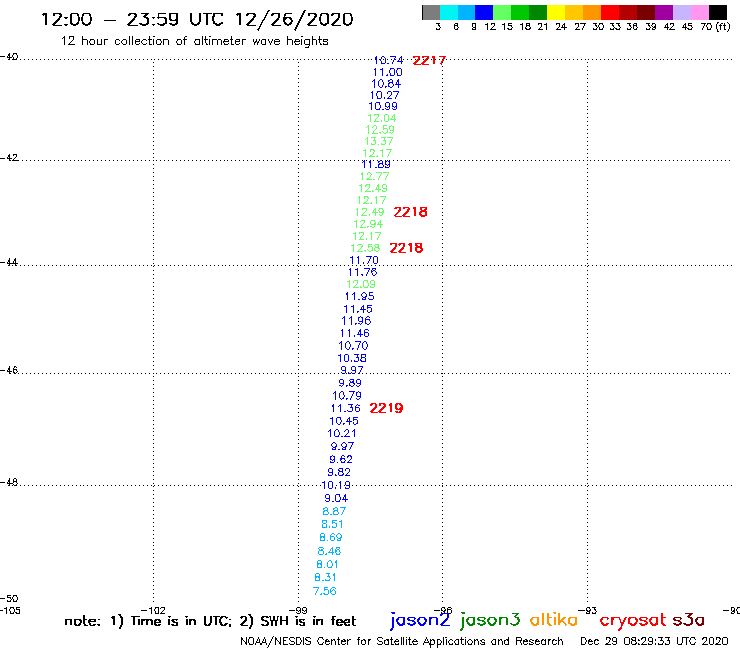Select the purple legend color swatch

click(x=664, y=12)
